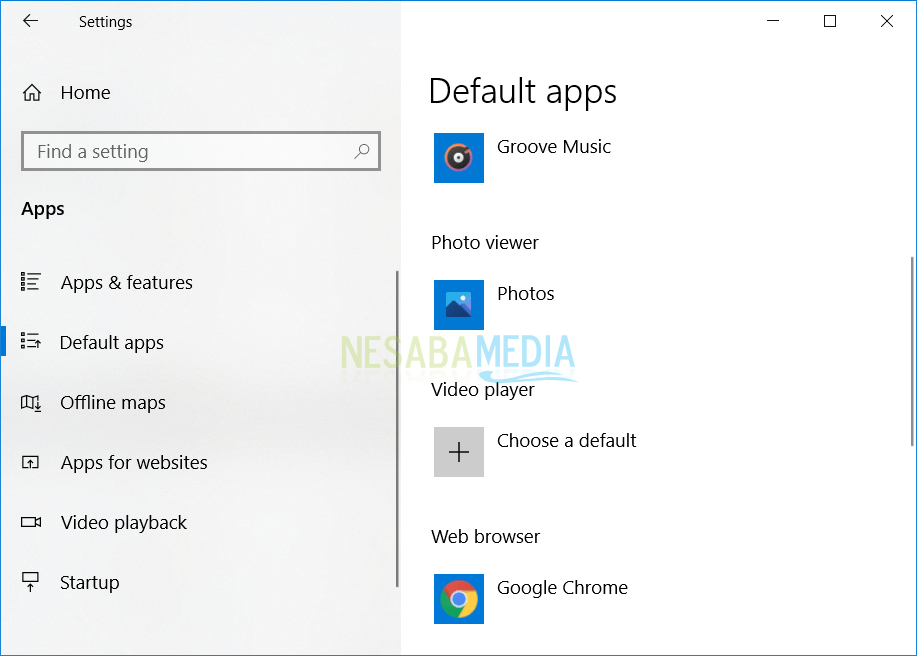
Task: Click the Photos app icon
Action: tap(458, 305)
